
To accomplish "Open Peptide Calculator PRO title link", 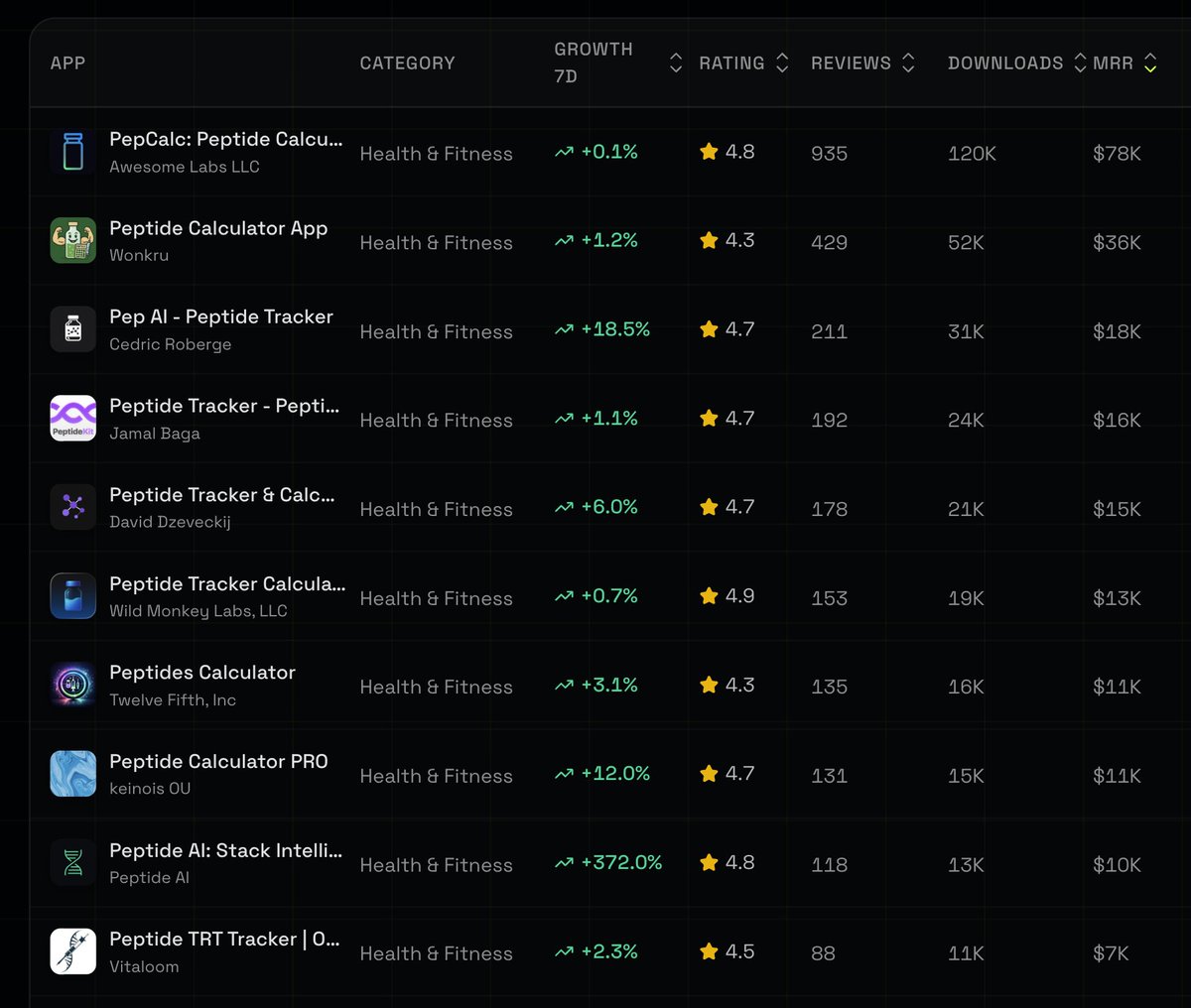I will click(x=218, y=761).
